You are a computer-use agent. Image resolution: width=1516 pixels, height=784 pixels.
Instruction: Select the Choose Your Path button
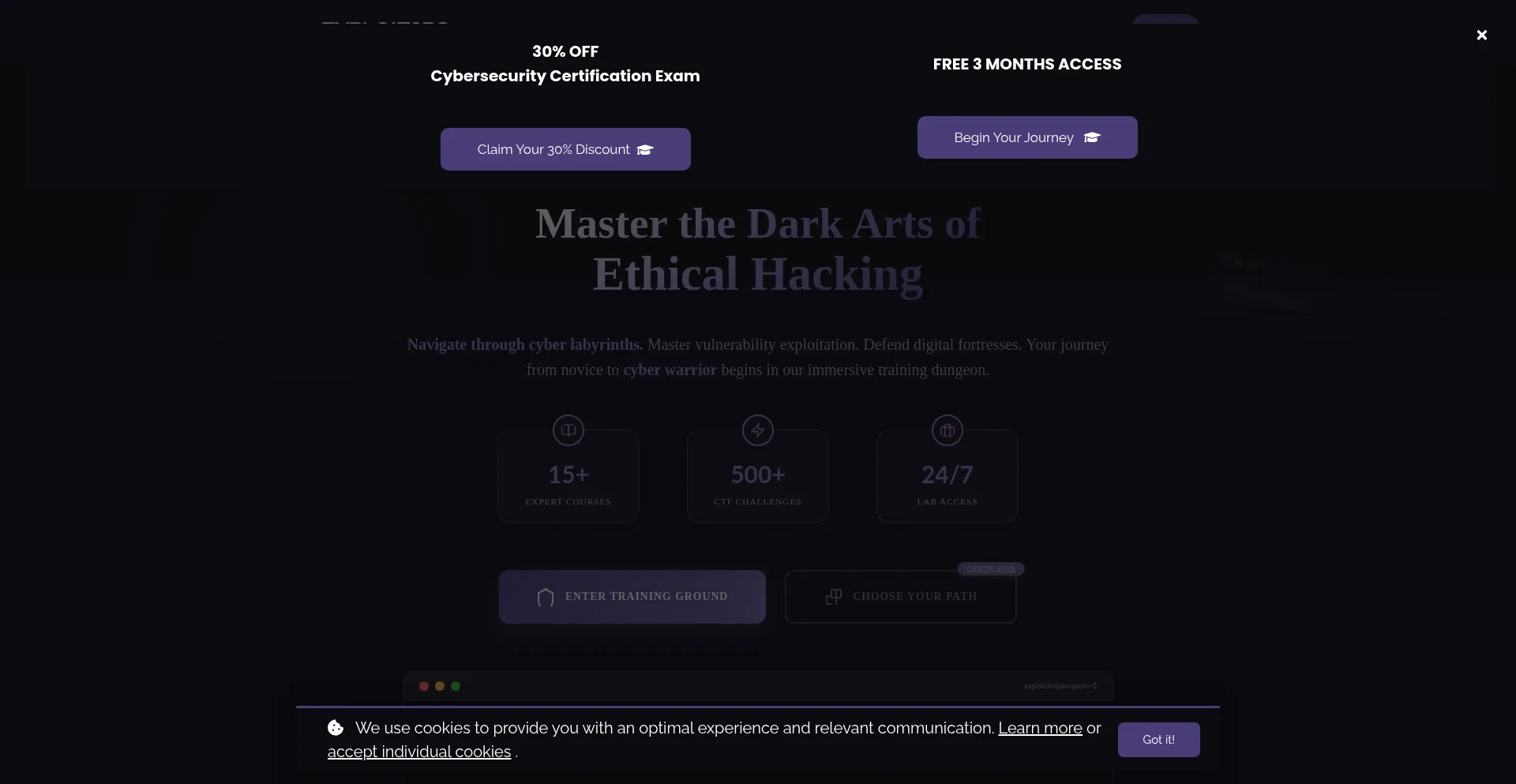click(900, 597)
